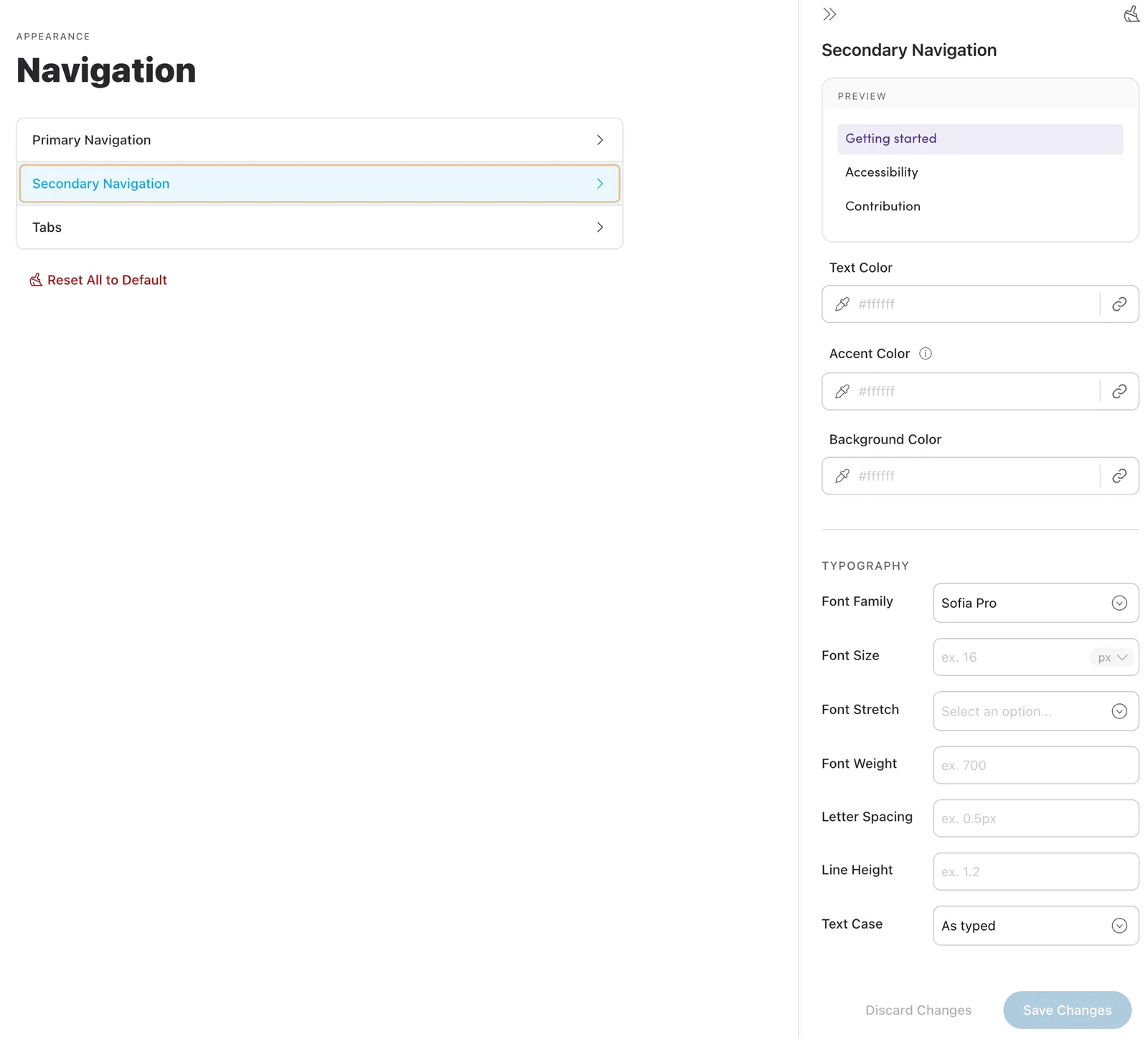Click the reset brush icon atop panel
Viewport: 1148px width, 1037px height.
tap(1131, 14)
